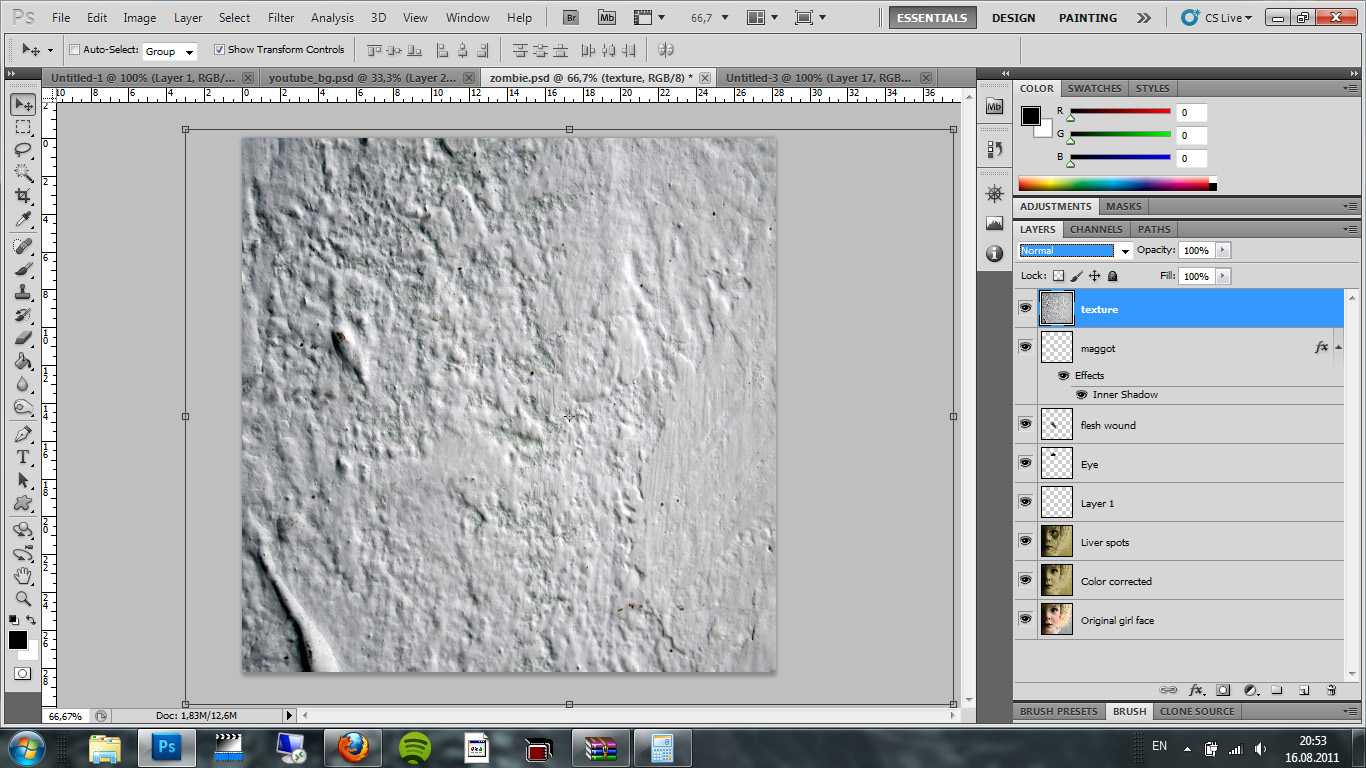Hide the maggot layer

coord(1025,346)
